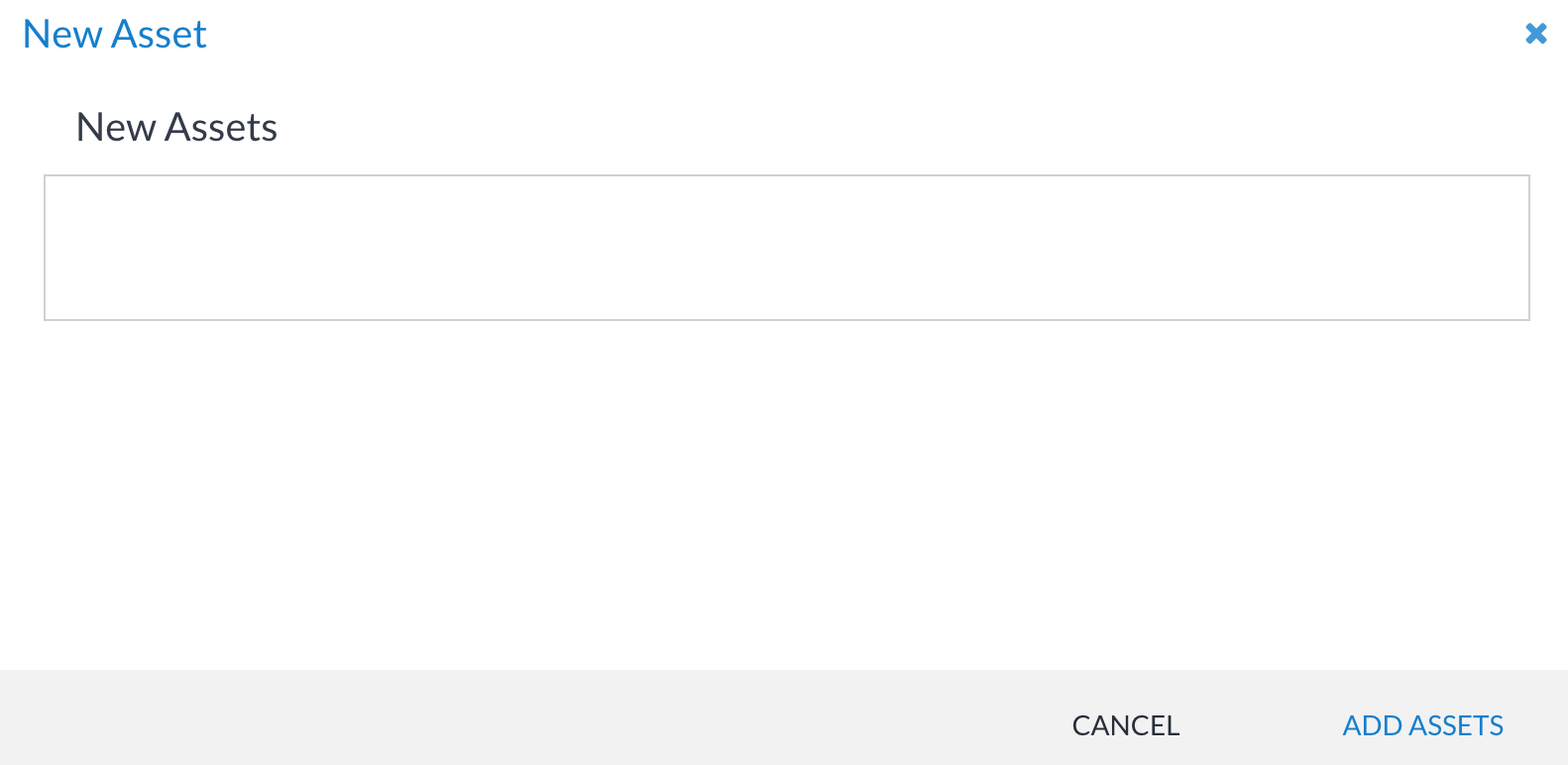Dismiss the dialog using the X
The image size is (1568, 765).
[1535, 34]
